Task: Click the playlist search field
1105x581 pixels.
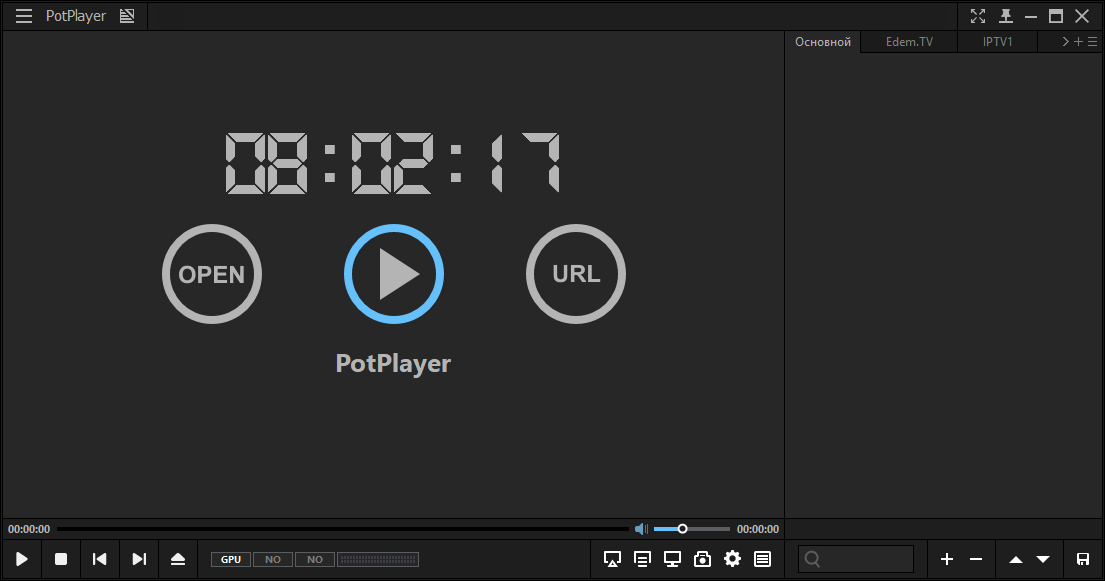Action: point(856,559)
